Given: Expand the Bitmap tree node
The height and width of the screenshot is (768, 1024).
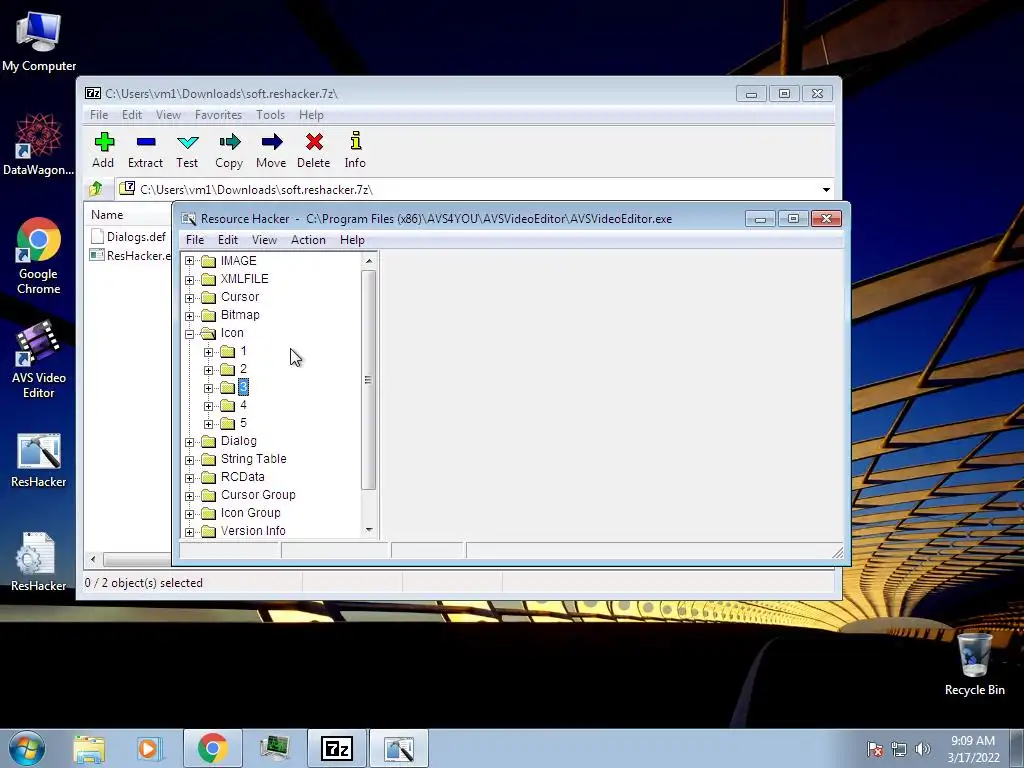Looking at the screenshot, I should (189, 316).
